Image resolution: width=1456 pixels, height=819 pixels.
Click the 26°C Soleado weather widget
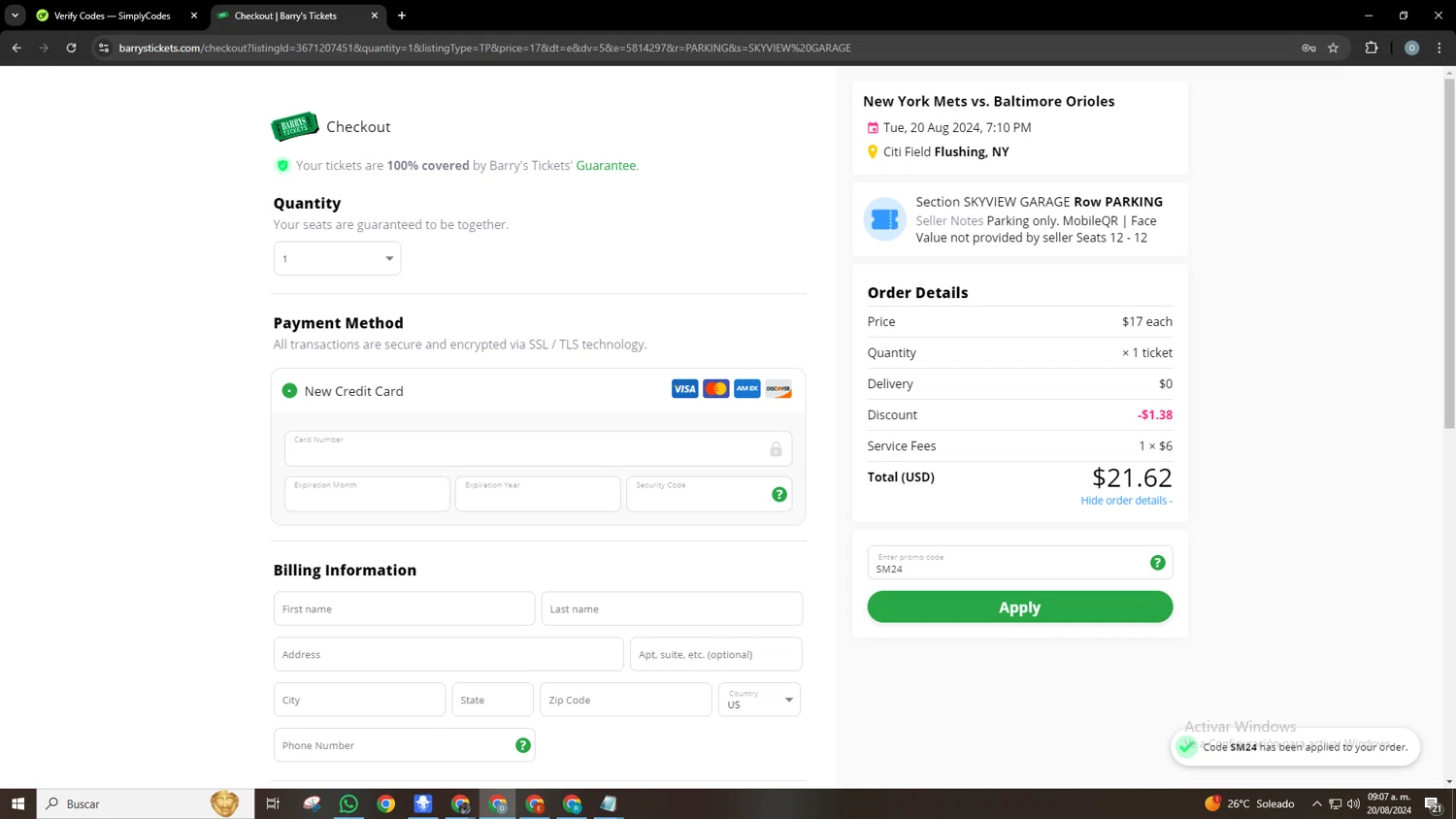tap(1249, 803)
